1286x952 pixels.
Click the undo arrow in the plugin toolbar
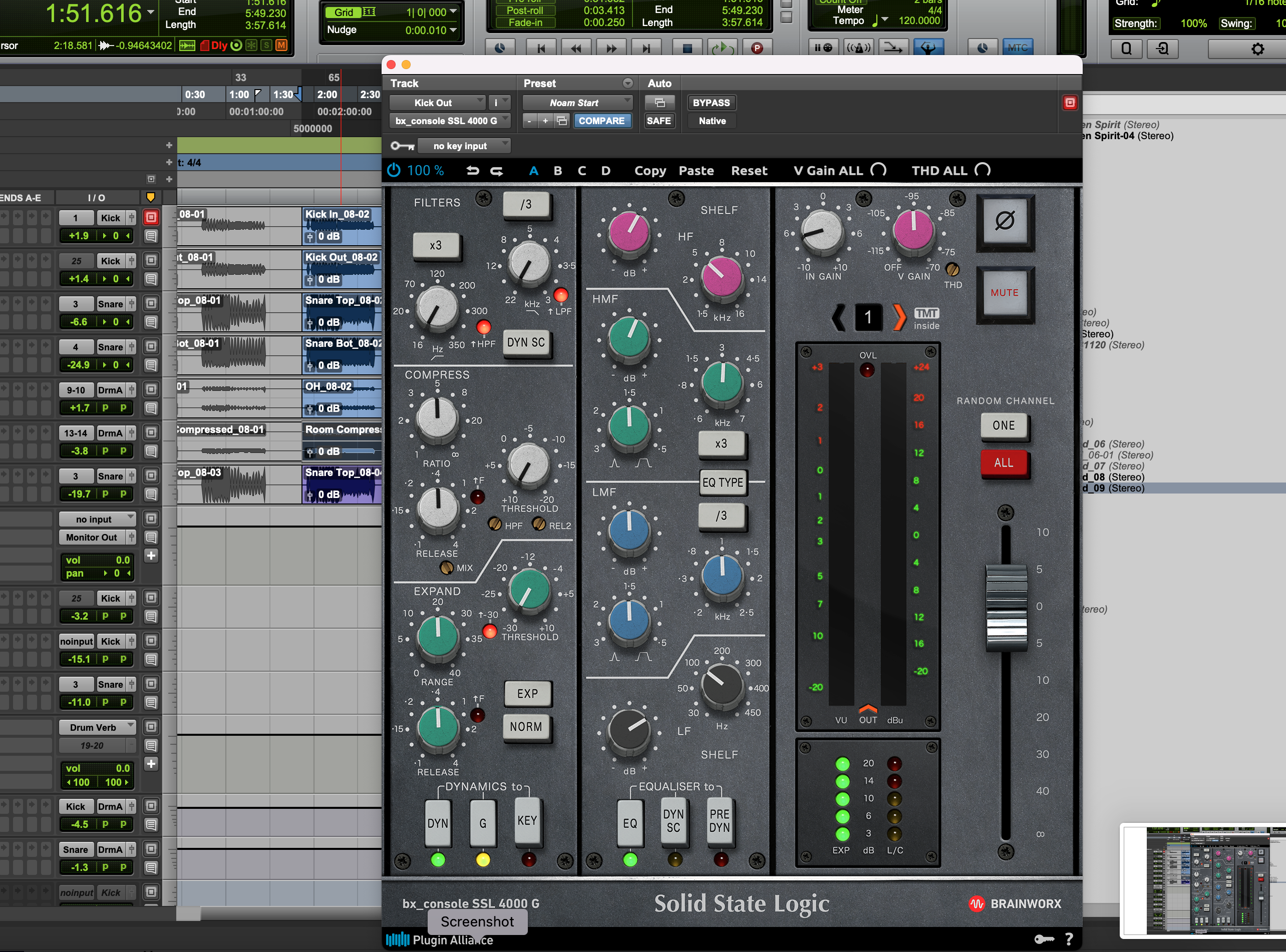pos(473,171)
